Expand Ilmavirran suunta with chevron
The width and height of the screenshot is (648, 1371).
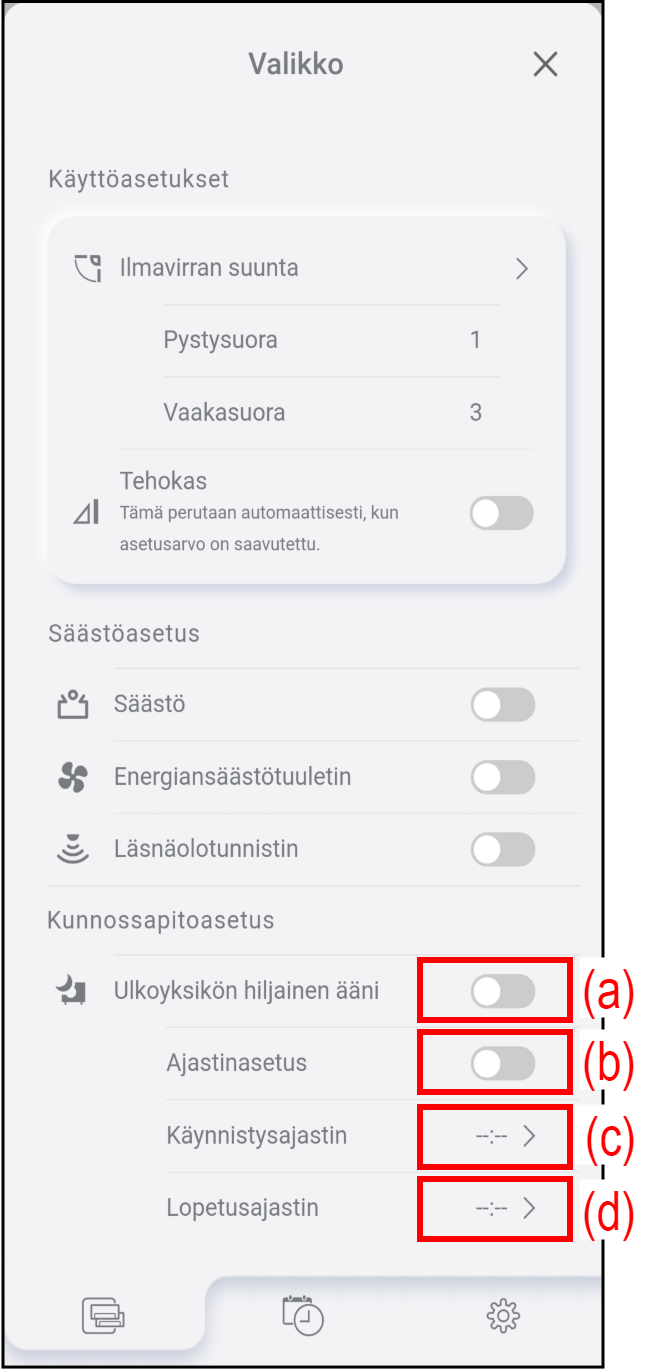click(x=521, y=269)
